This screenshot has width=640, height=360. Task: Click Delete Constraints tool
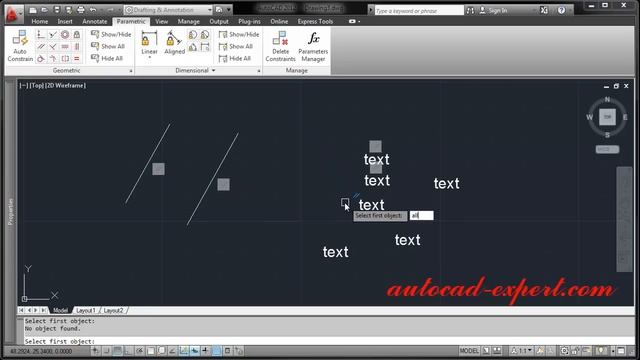click(x=280, y=46)
